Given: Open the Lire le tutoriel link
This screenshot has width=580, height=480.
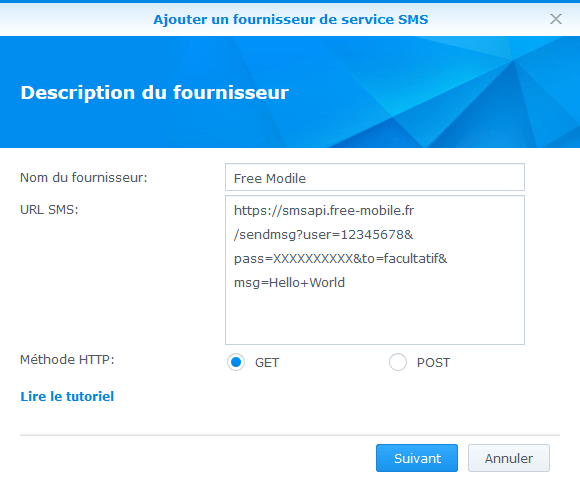Looking at the screenshot, I should [x=67, y=396].
